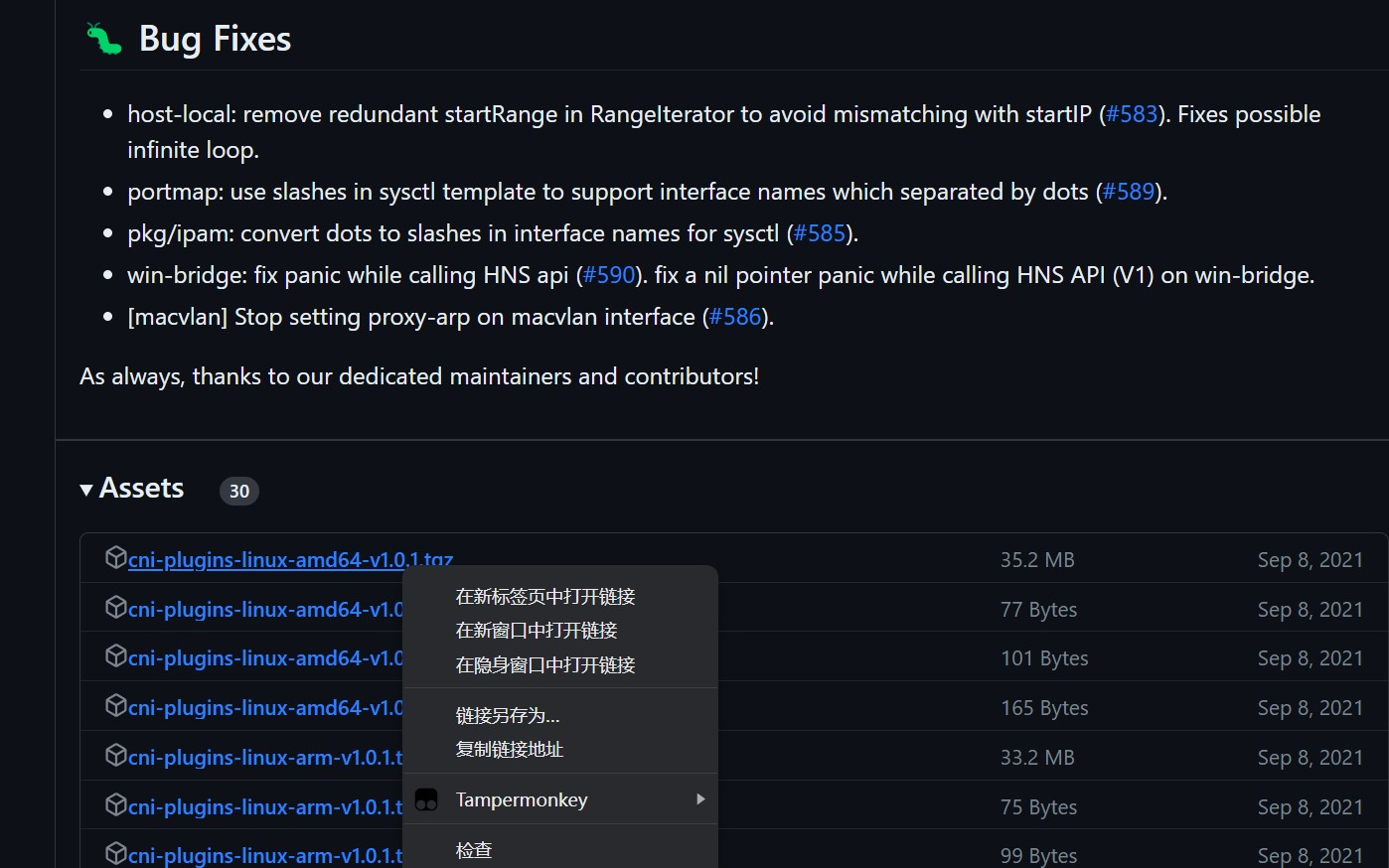Collapse the Assets section triangle
The image size is (1389, 868).
[x=86, y=490]
